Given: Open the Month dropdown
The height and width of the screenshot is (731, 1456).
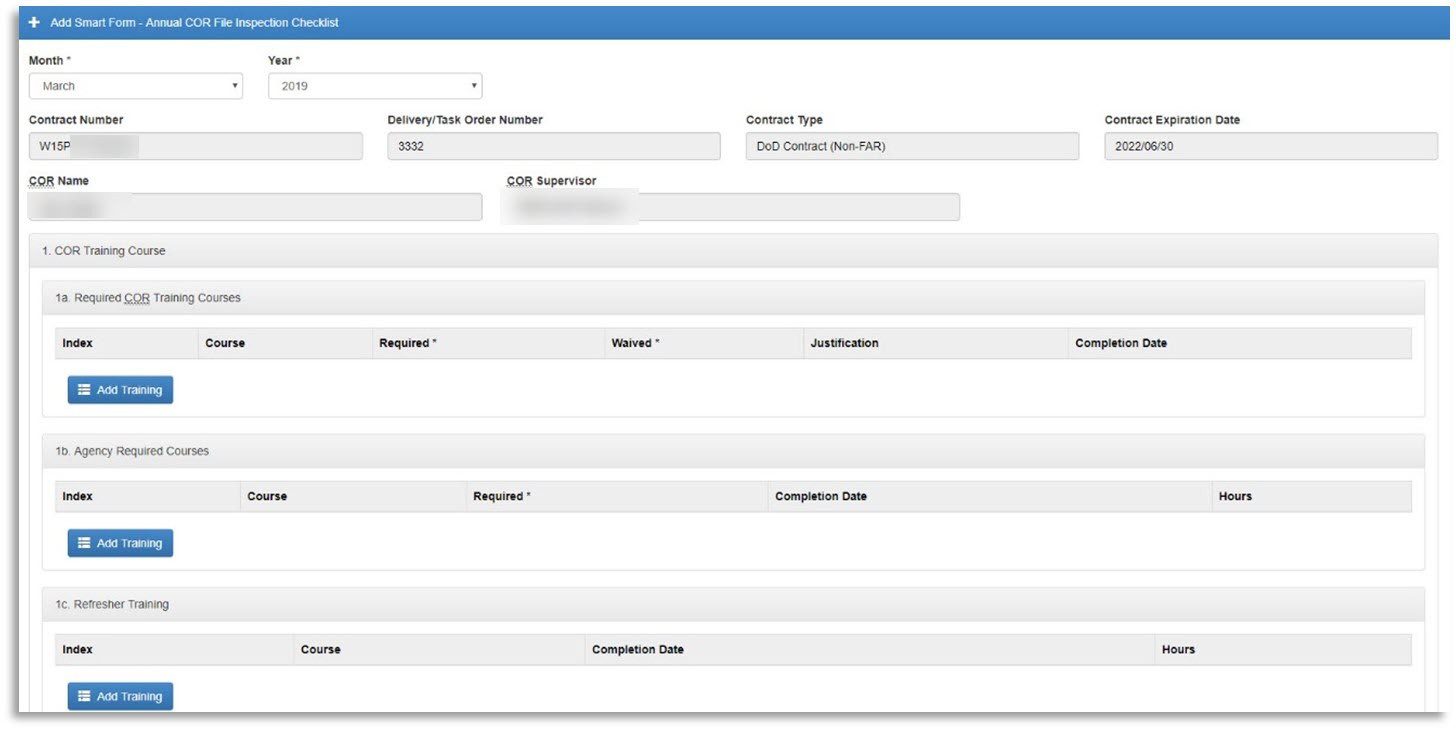Looking at the screenshot, I should click(x=135, y=86).
